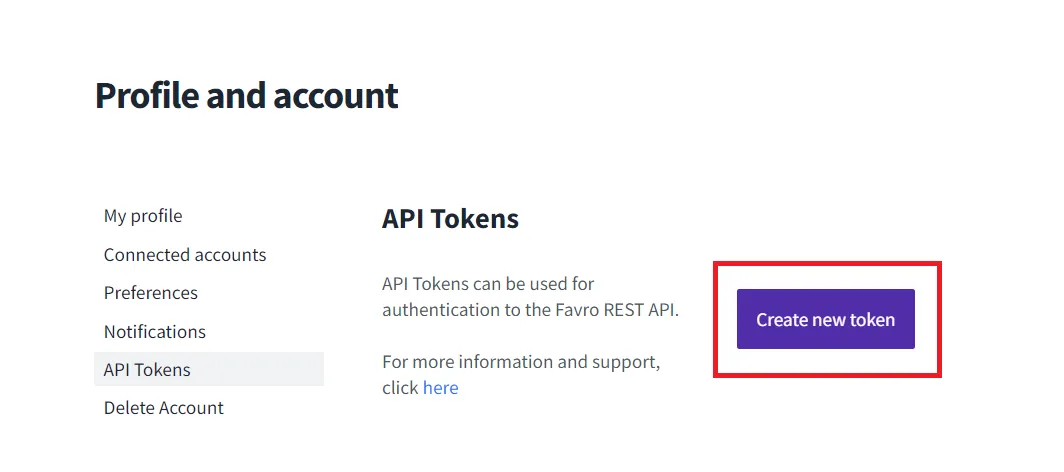Select API Tokens in the left sidebar
Screen dimensions: 1064x472
pos(147,370)
